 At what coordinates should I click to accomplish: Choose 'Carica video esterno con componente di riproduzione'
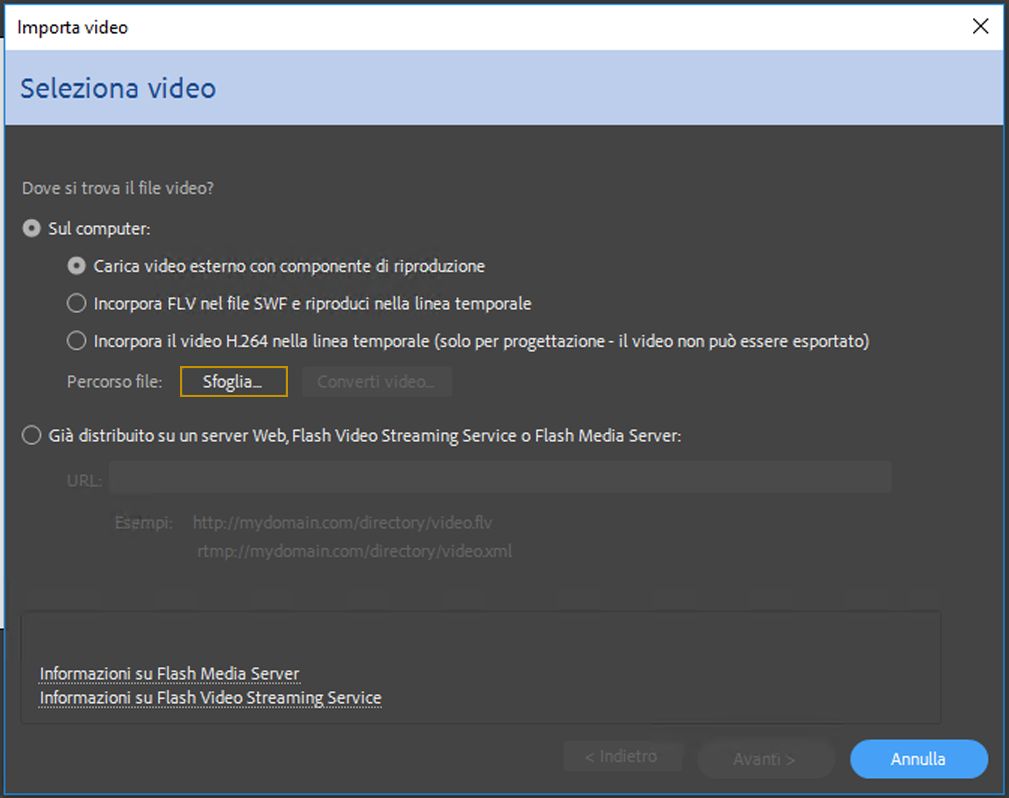coord(77,266)
